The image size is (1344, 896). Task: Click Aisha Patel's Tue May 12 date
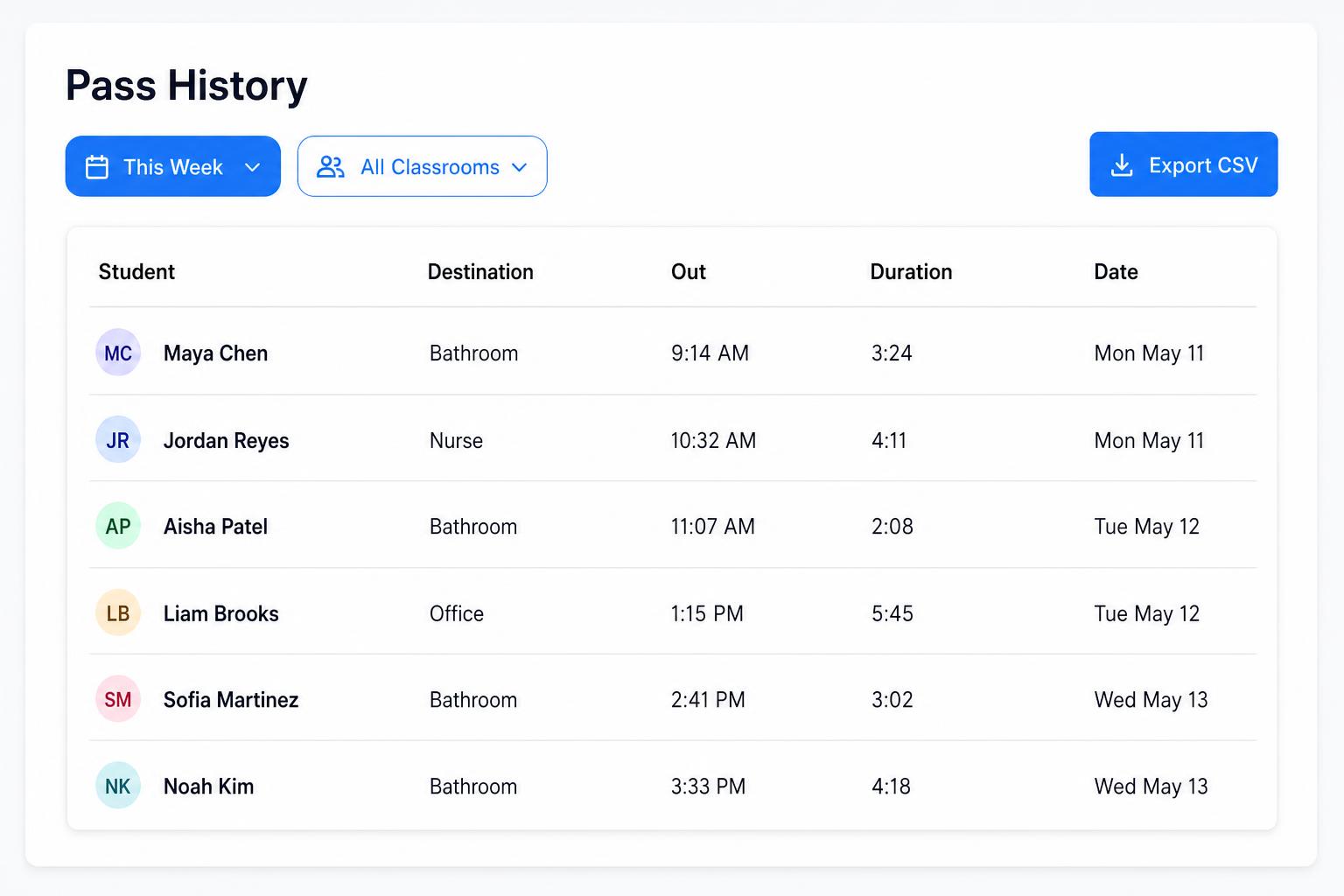(x=1146, y=527)
